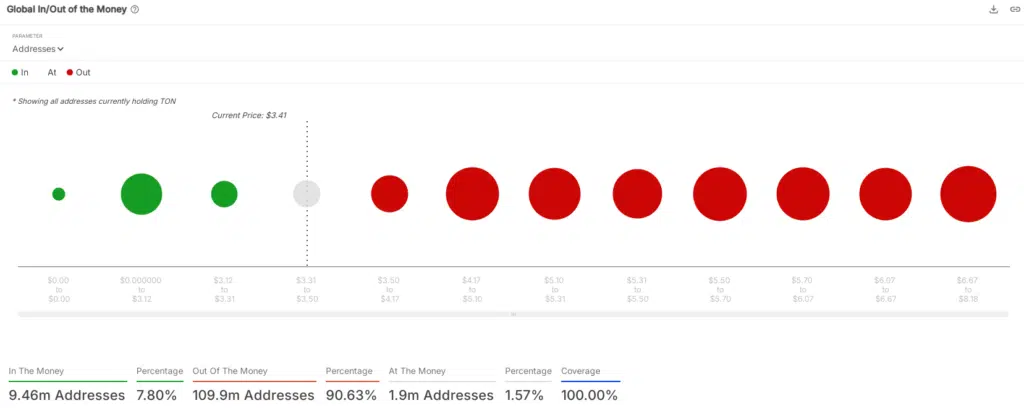This screenshot has height=408, width=1024.
Task: Toggle the green In legend item
Action: pos(20,72)
